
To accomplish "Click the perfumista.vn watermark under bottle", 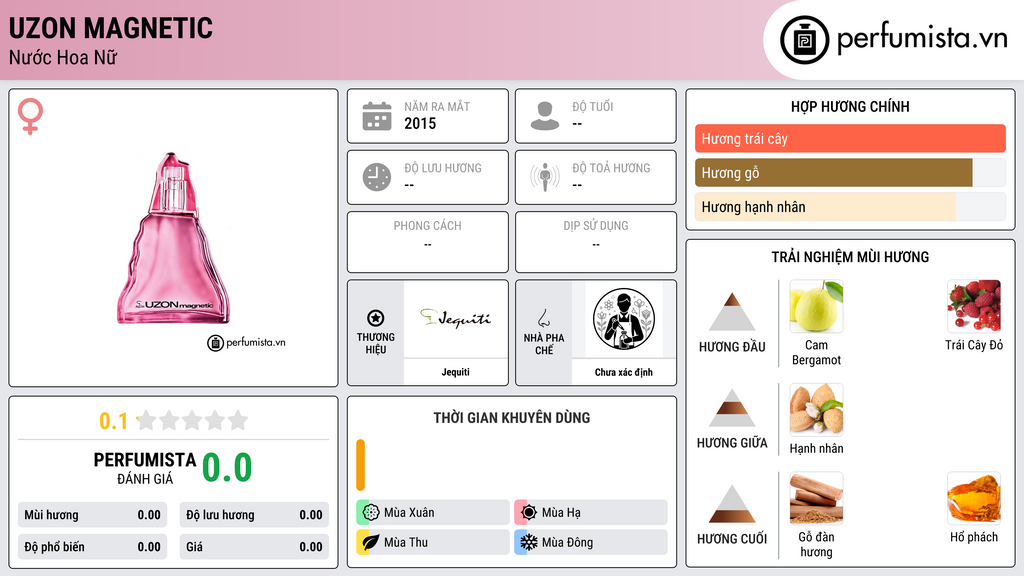I will [x=246, y=342].
